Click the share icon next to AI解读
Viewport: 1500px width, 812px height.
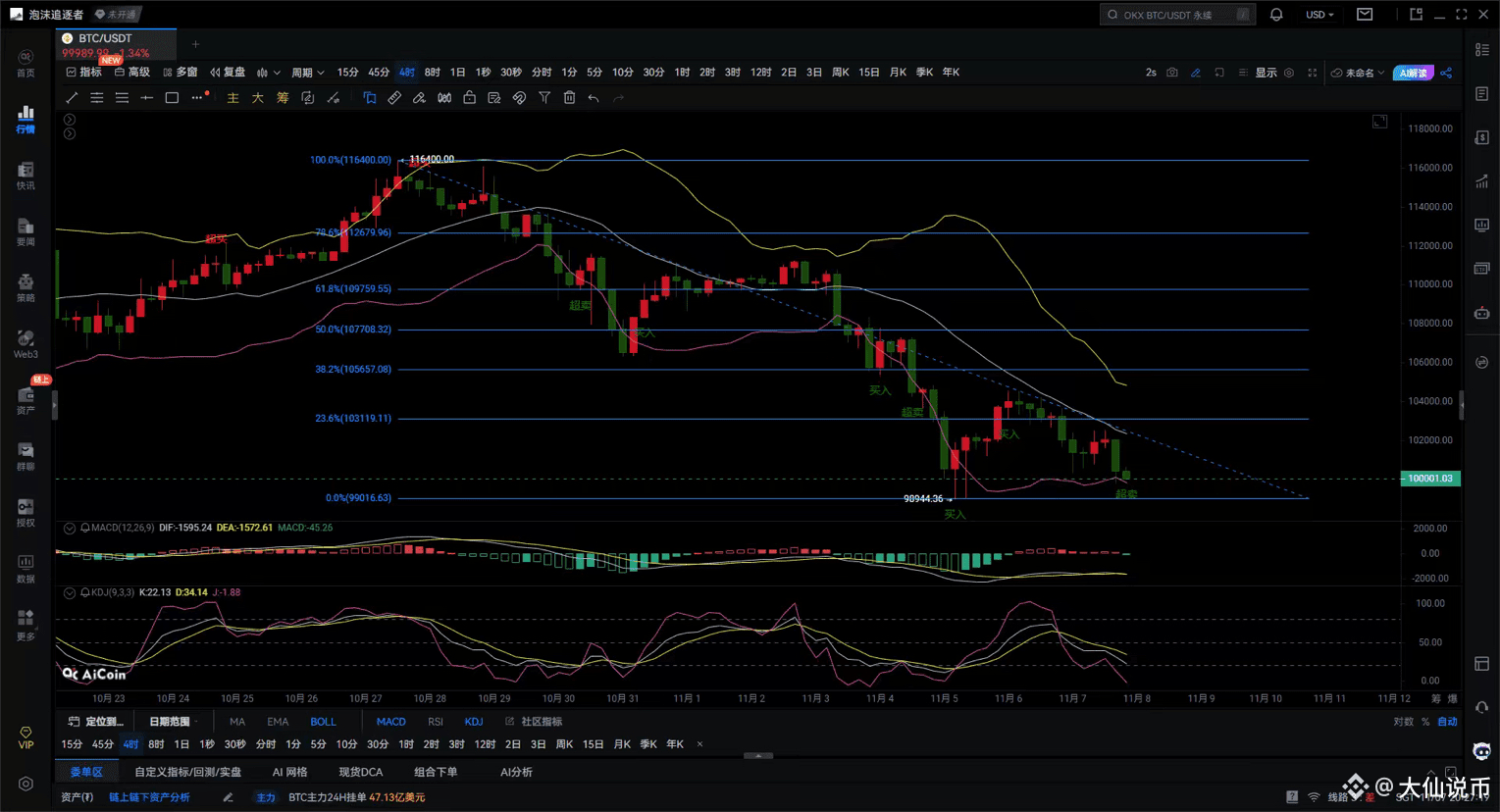1446,73
